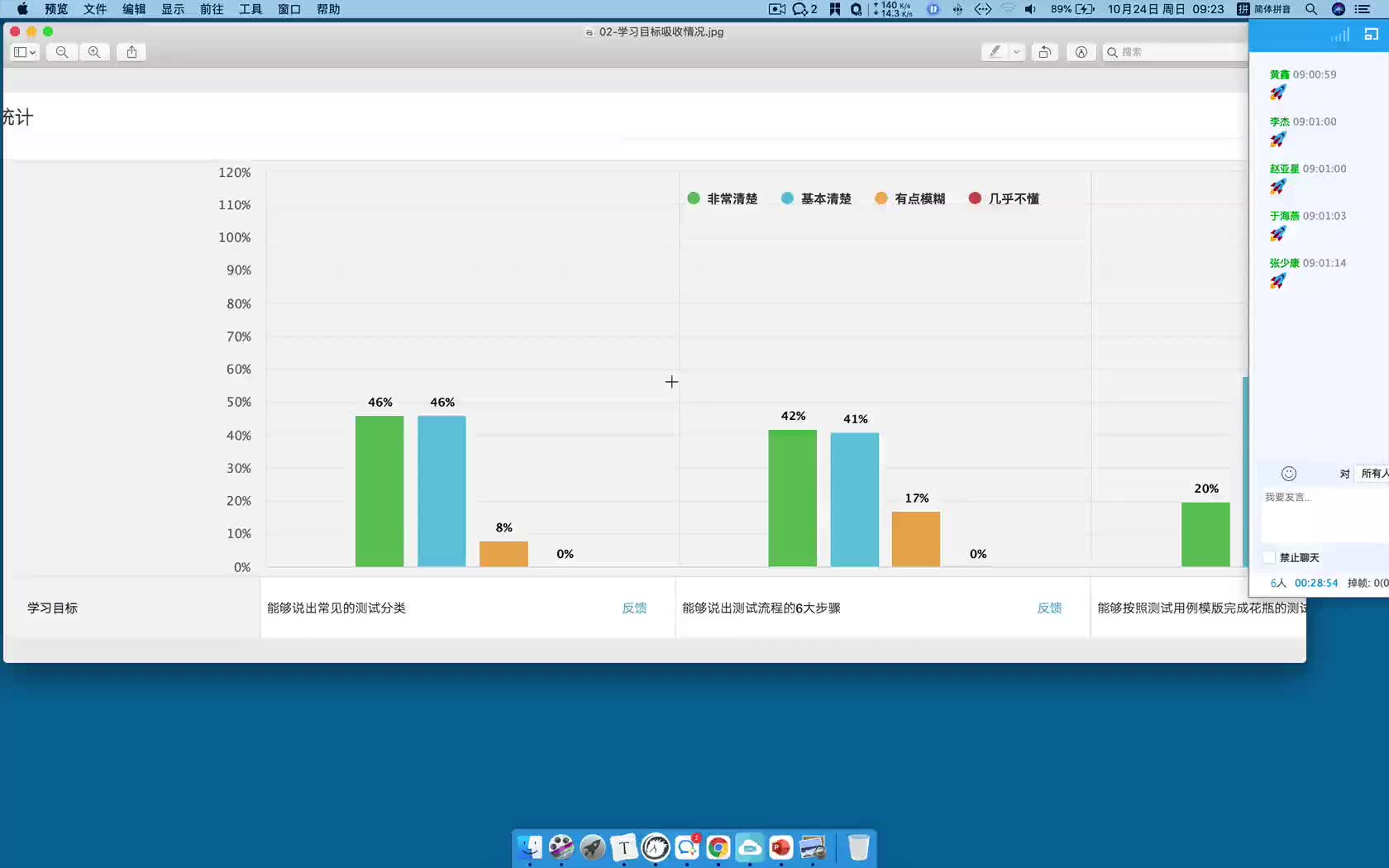Open WeChat Work in the Dock

(x=687, y=847)
